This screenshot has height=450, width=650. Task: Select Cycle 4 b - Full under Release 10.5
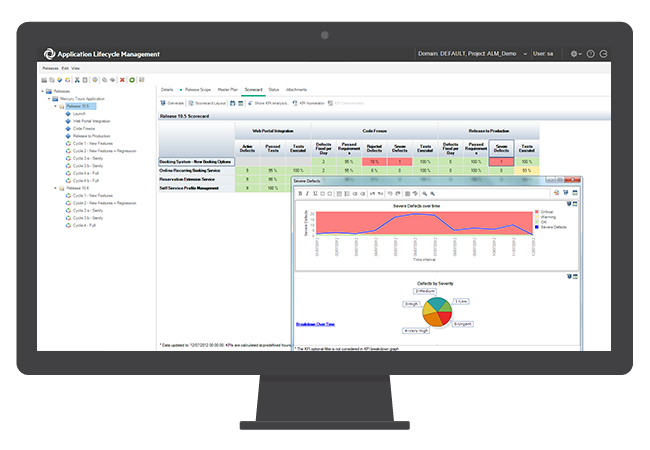(86, 181)
